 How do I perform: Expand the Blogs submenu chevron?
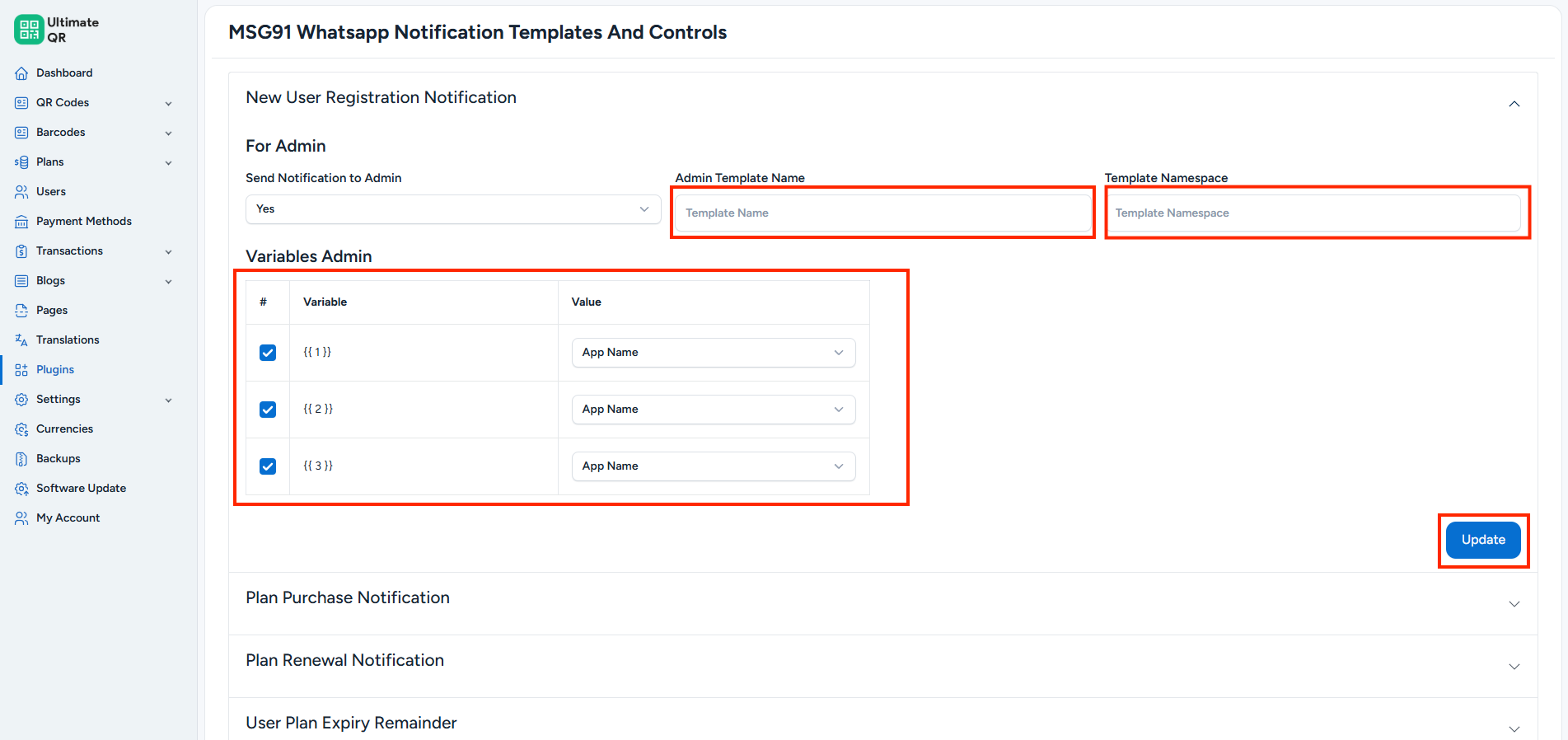coord(168,282)
